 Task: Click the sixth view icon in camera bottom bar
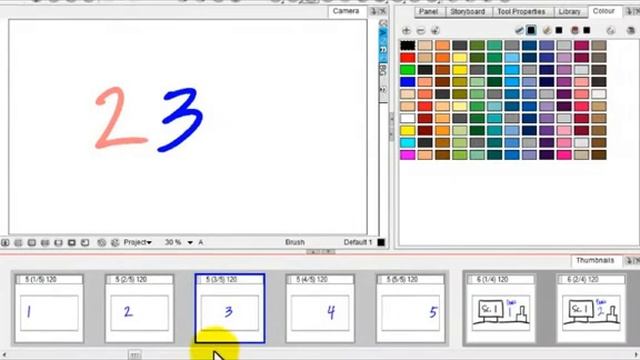coord(72,243)
